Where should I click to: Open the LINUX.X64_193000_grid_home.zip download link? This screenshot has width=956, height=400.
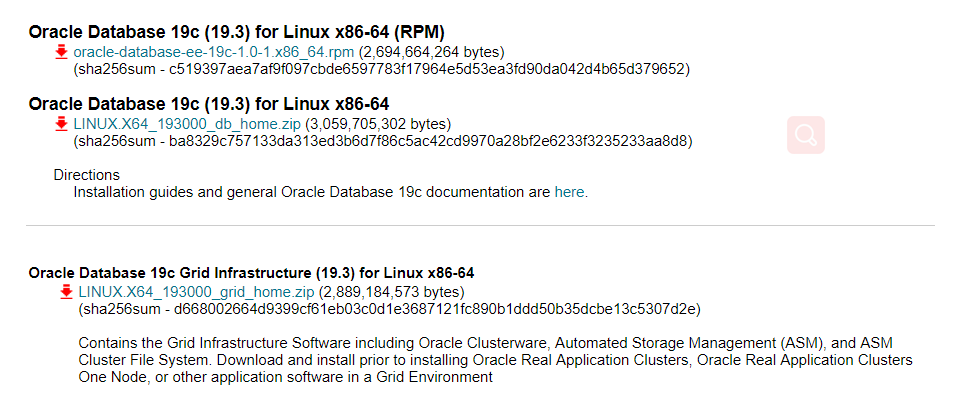[x=196, y=292]
